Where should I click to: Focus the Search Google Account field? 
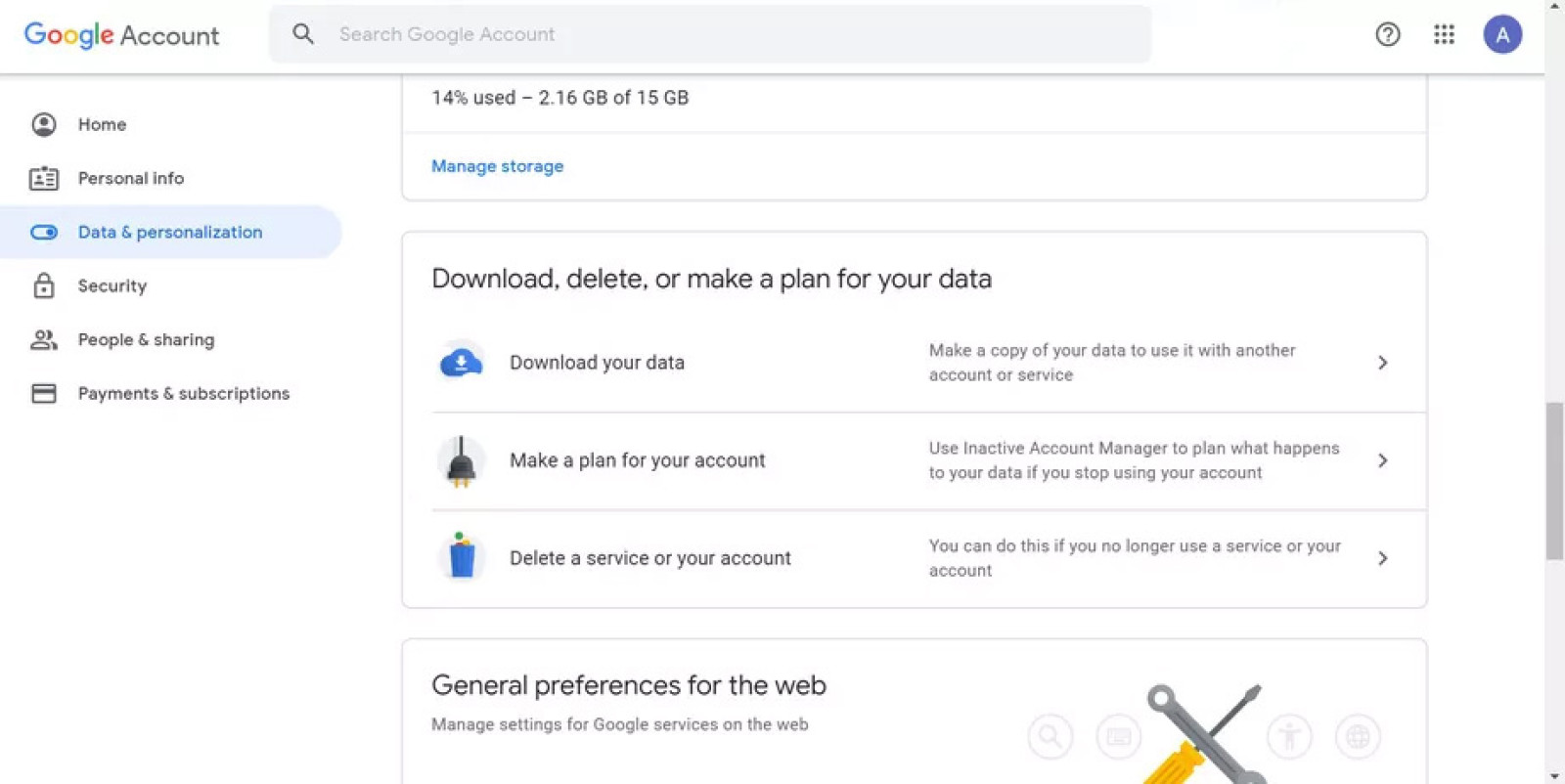coord(710,34)
